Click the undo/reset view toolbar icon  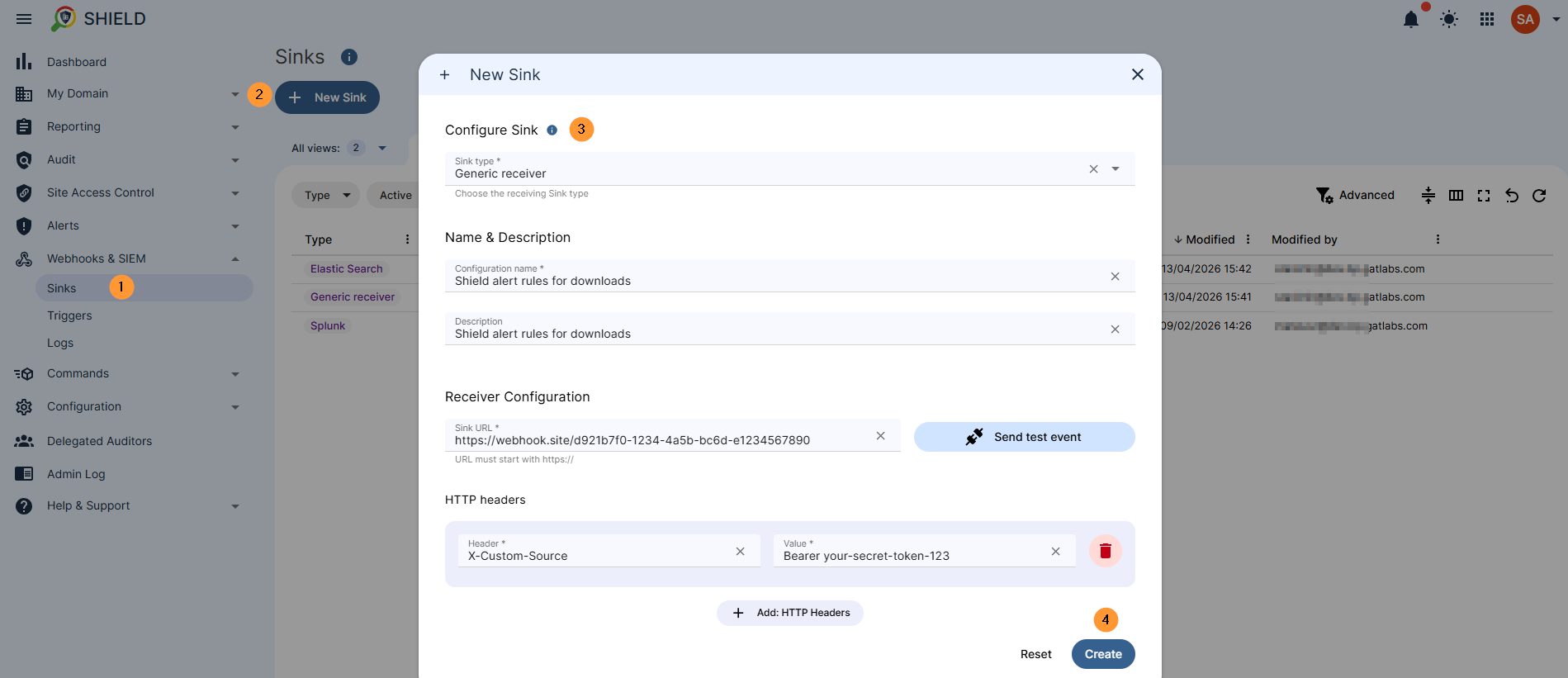coord(1512,196)
